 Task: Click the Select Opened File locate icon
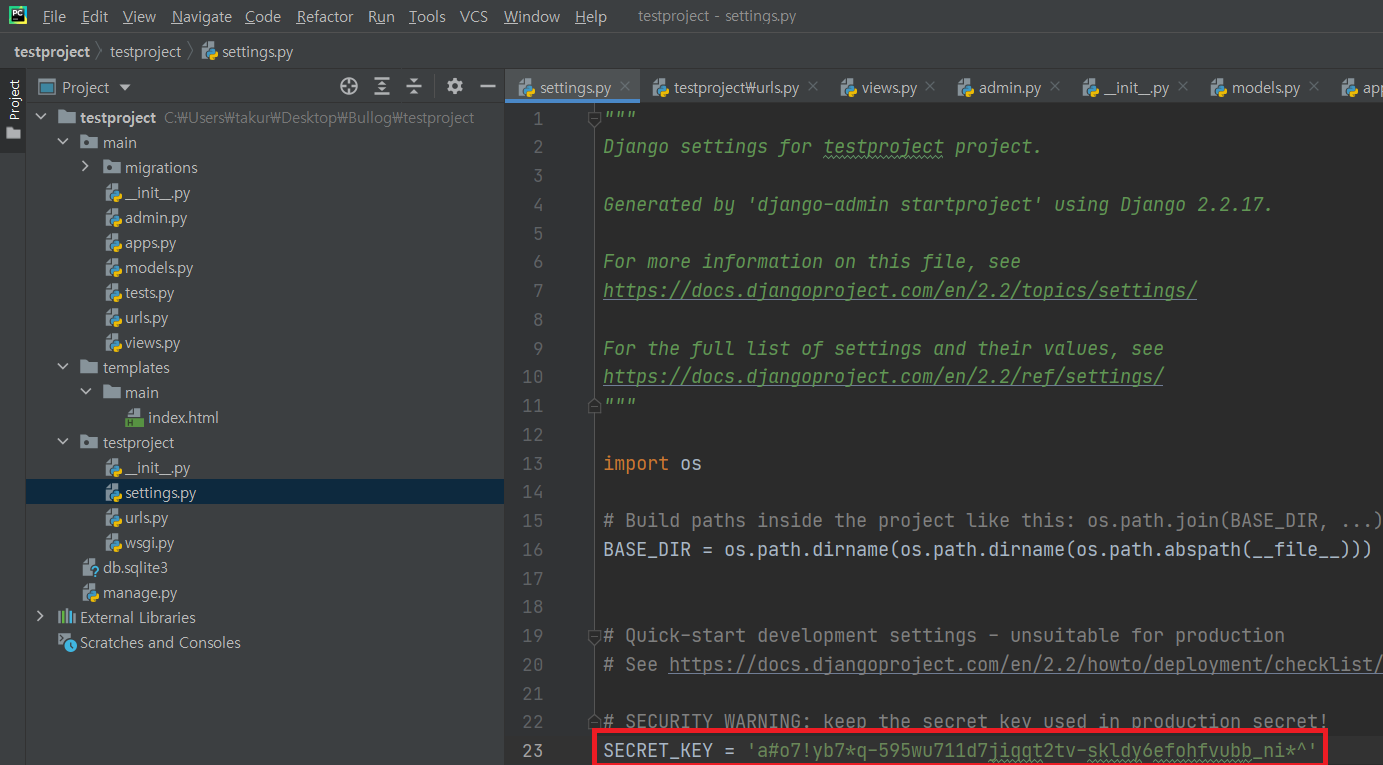[348, 87]
